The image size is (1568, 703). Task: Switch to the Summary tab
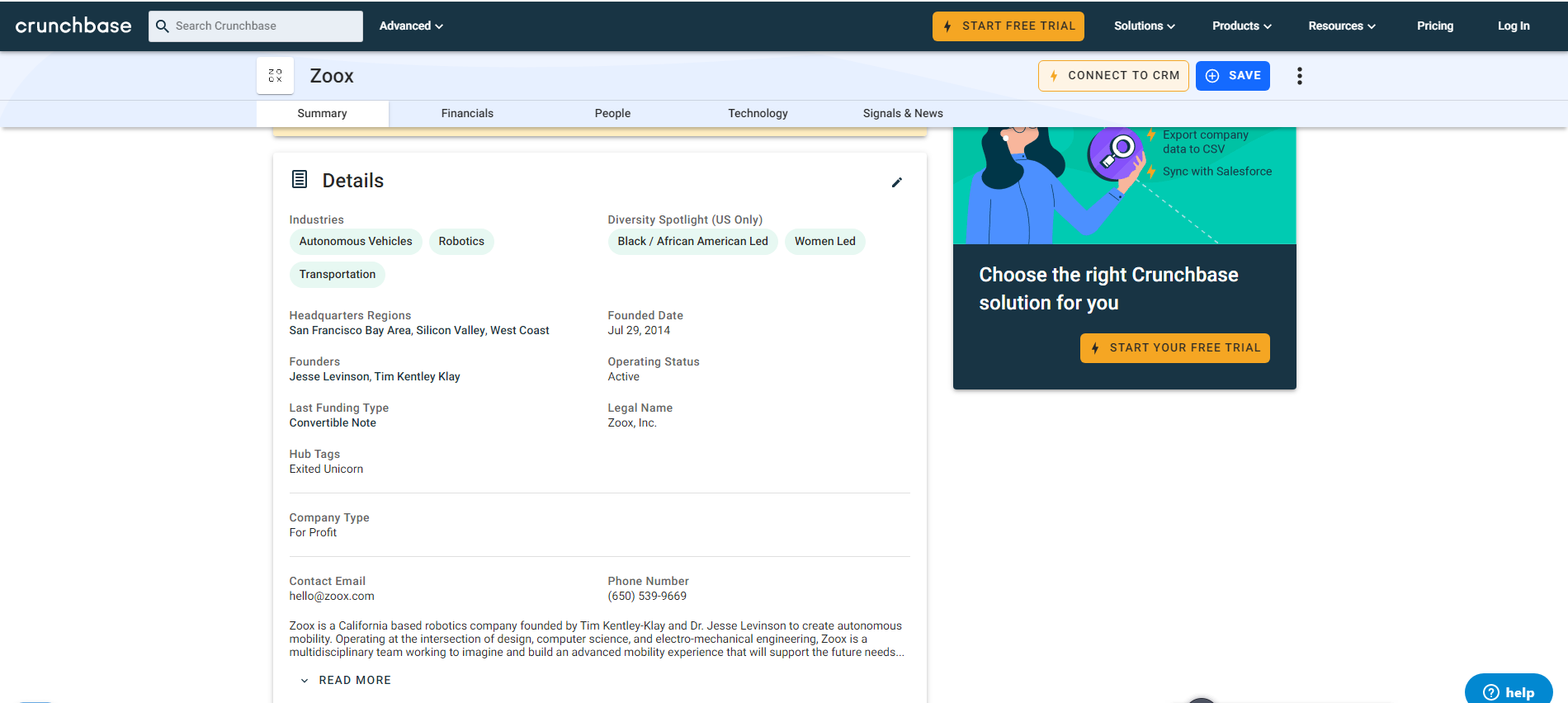[322, 114]
